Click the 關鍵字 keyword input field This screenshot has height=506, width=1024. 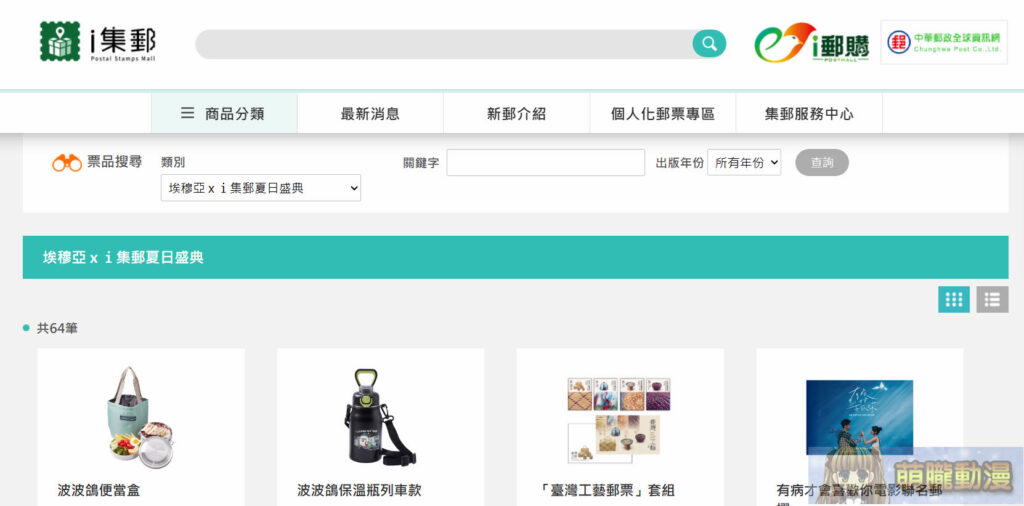(x=545, y=163)
